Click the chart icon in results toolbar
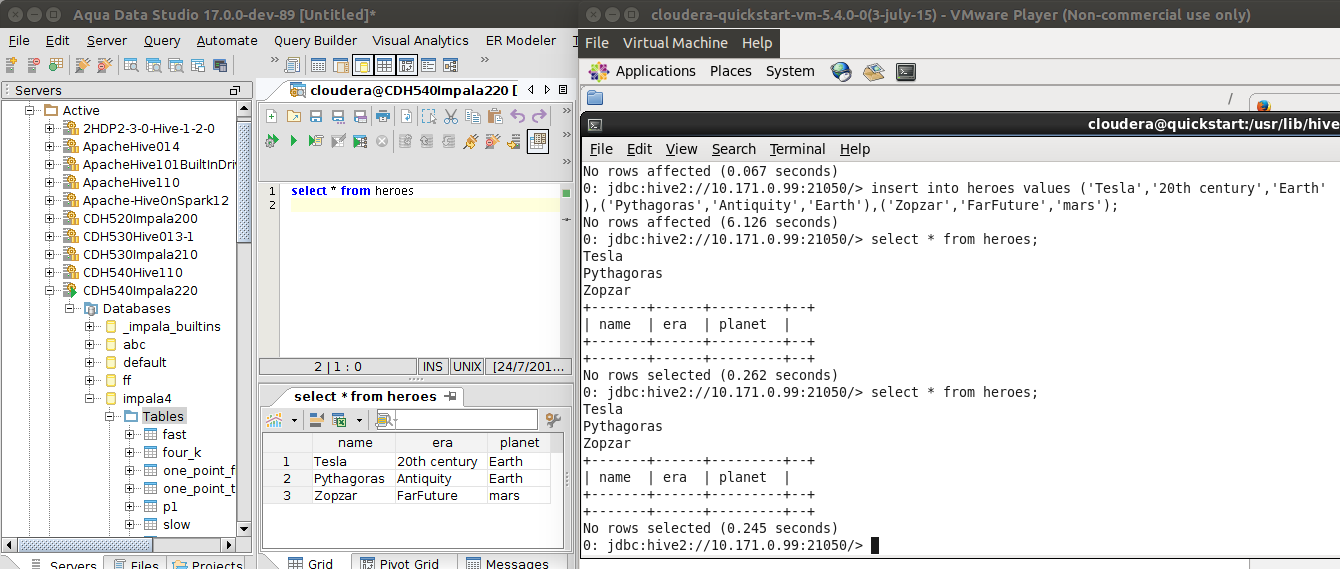 (x=274, y=420)
